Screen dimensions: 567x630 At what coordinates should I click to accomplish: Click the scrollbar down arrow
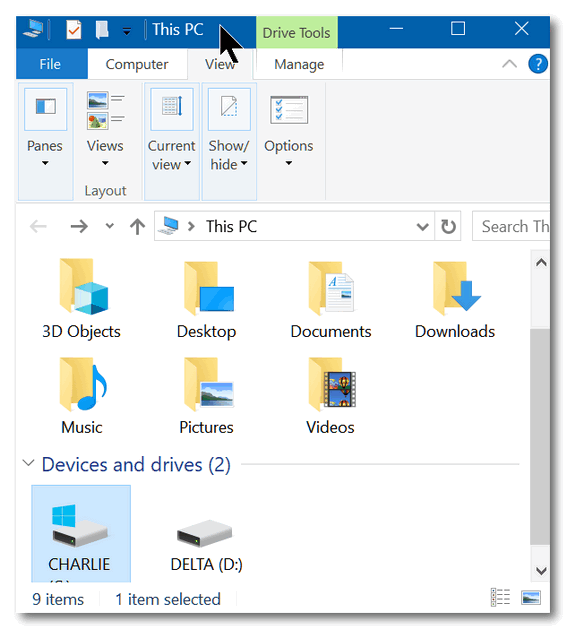tap(541, 571)
